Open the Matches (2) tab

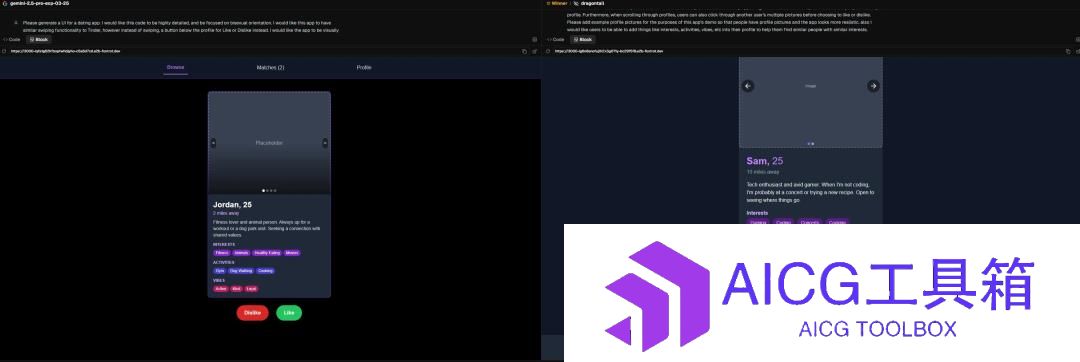point(271,67)
